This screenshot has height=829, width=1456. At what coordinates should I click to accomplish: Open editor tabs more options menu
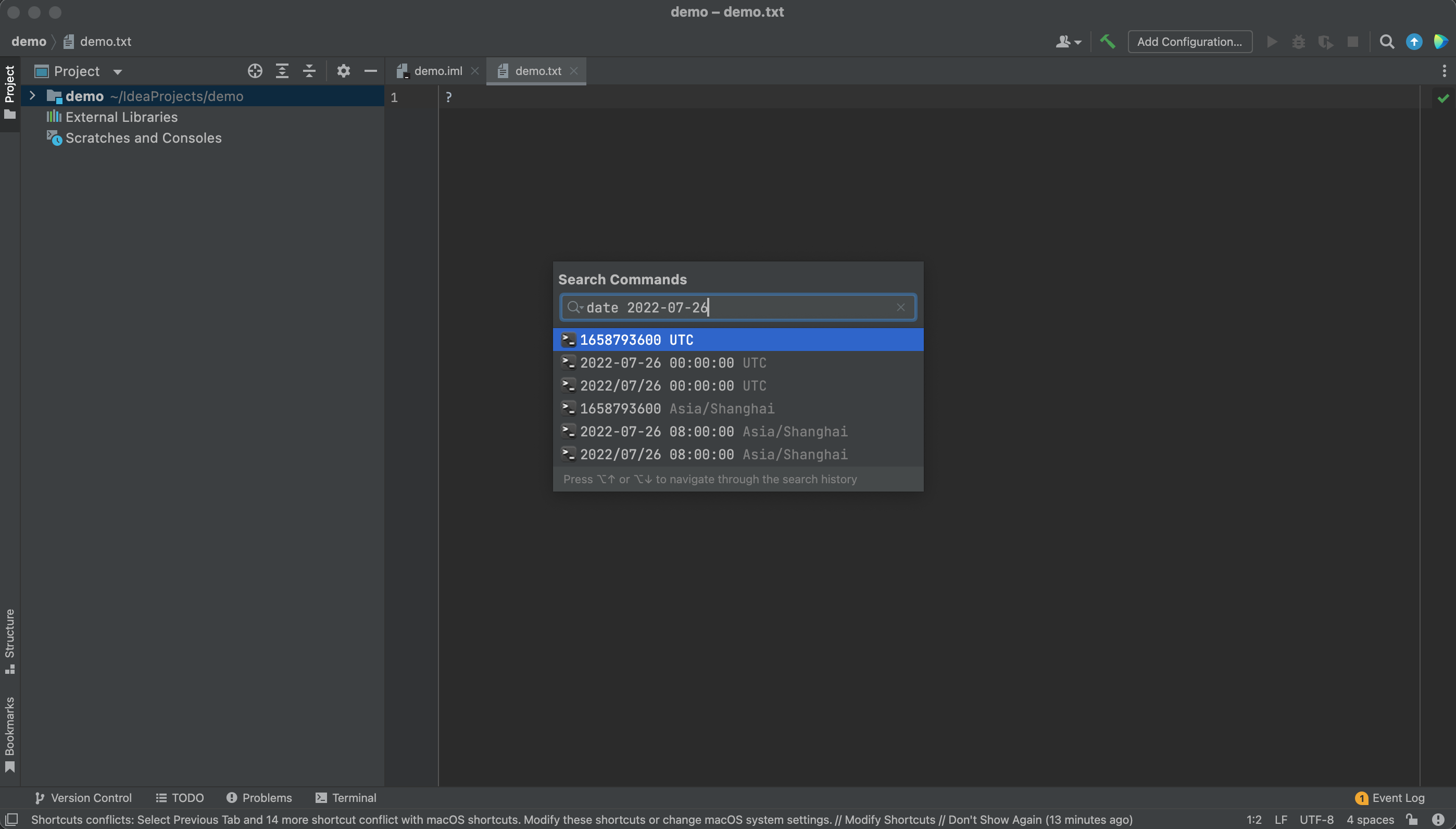pos(1444,71)
